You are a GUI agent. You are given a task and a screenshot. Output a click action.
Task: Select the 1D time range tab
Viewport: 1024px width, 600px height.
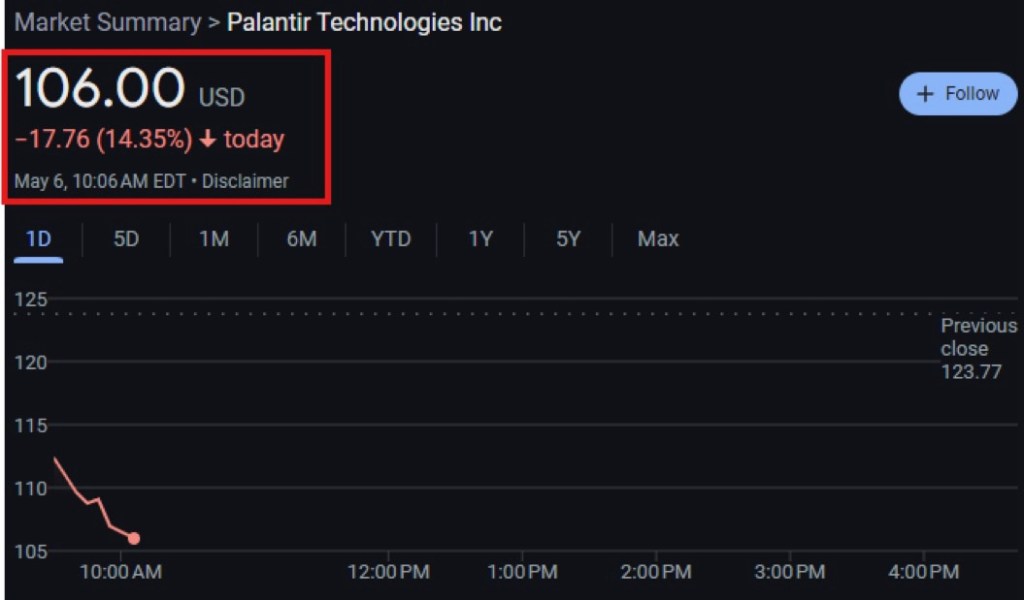point(38,239)
